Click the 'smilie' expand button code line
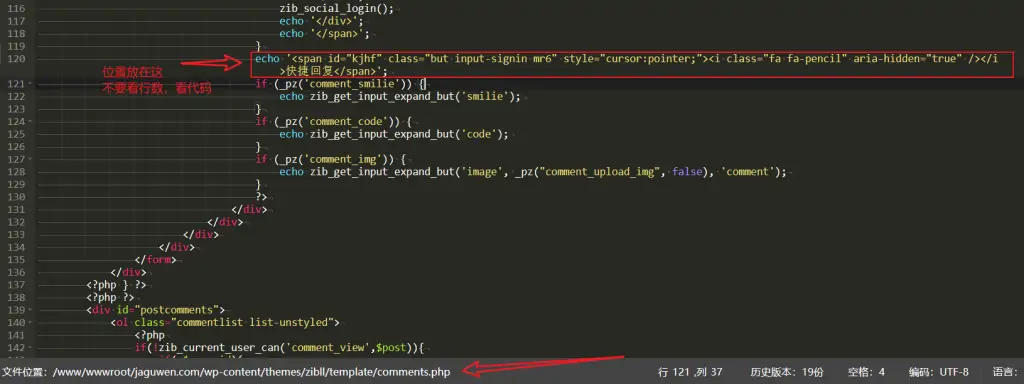The image size is (1024, 384). pyautogui.click(x=400, y=97)
